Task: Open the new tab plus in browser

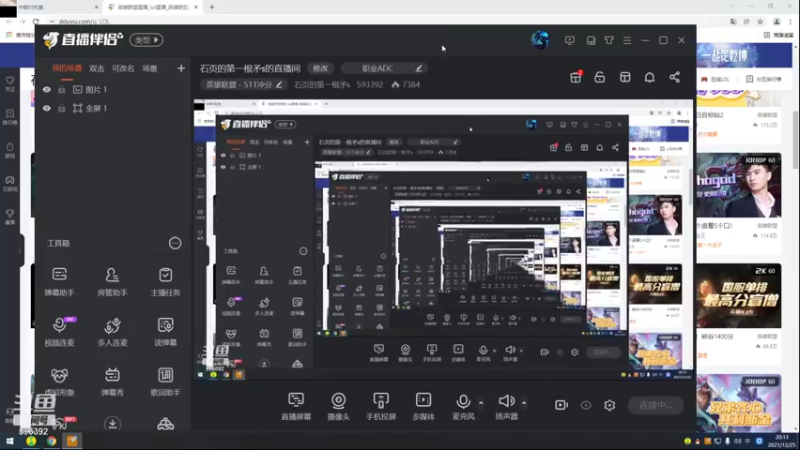Action: click(x=212, y=7)
